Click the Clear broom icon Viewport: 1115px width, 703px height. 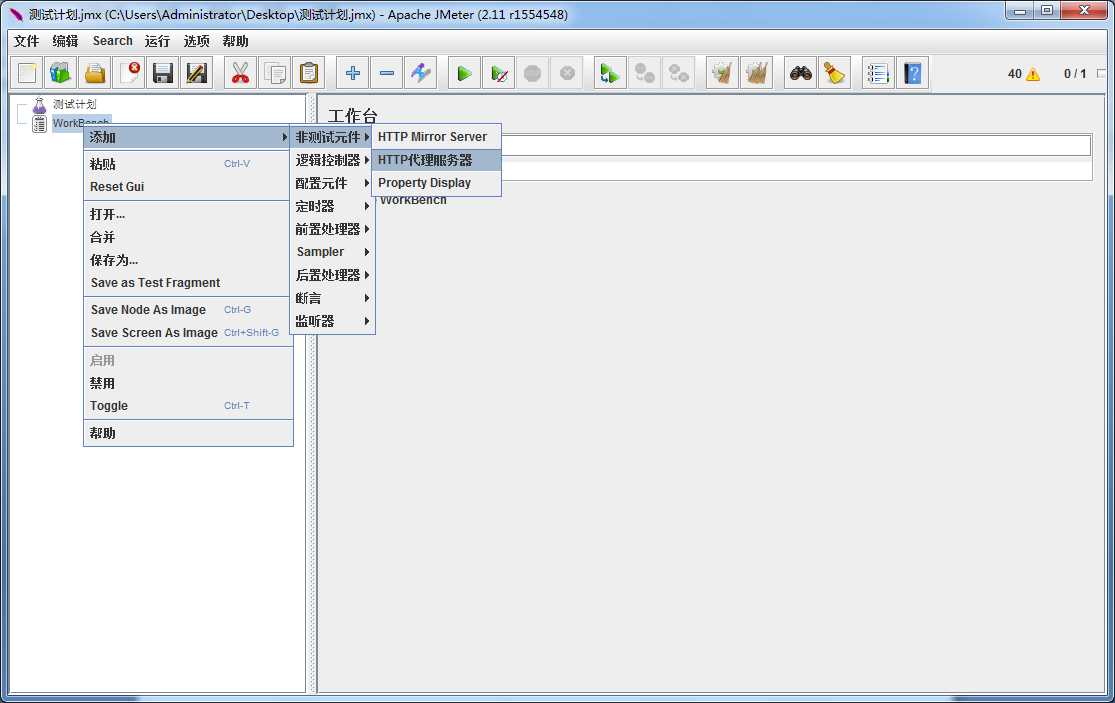point(722,73)
